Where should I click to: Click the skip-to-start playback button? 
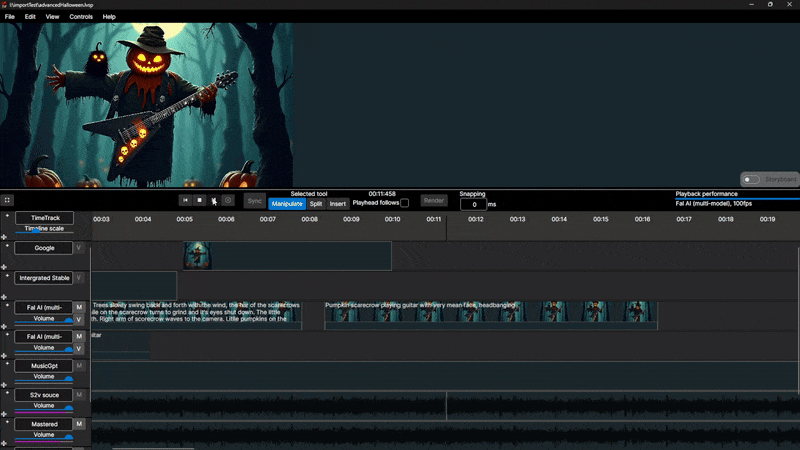point(185,200)
